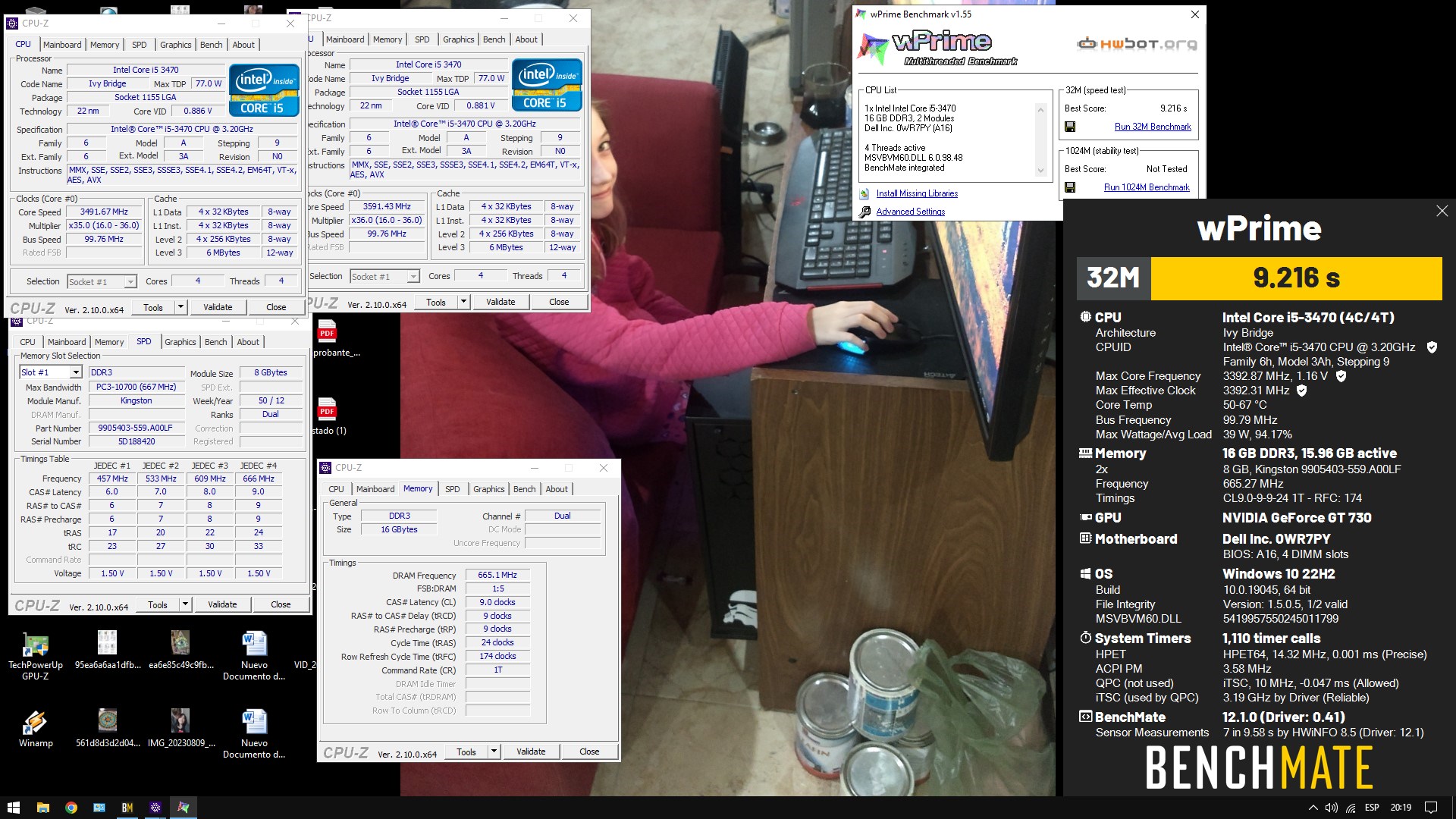Click Validate button in top-left CPU-Z
The width and height of the screenshot is (1456, 819).
[x=218, y=307]
